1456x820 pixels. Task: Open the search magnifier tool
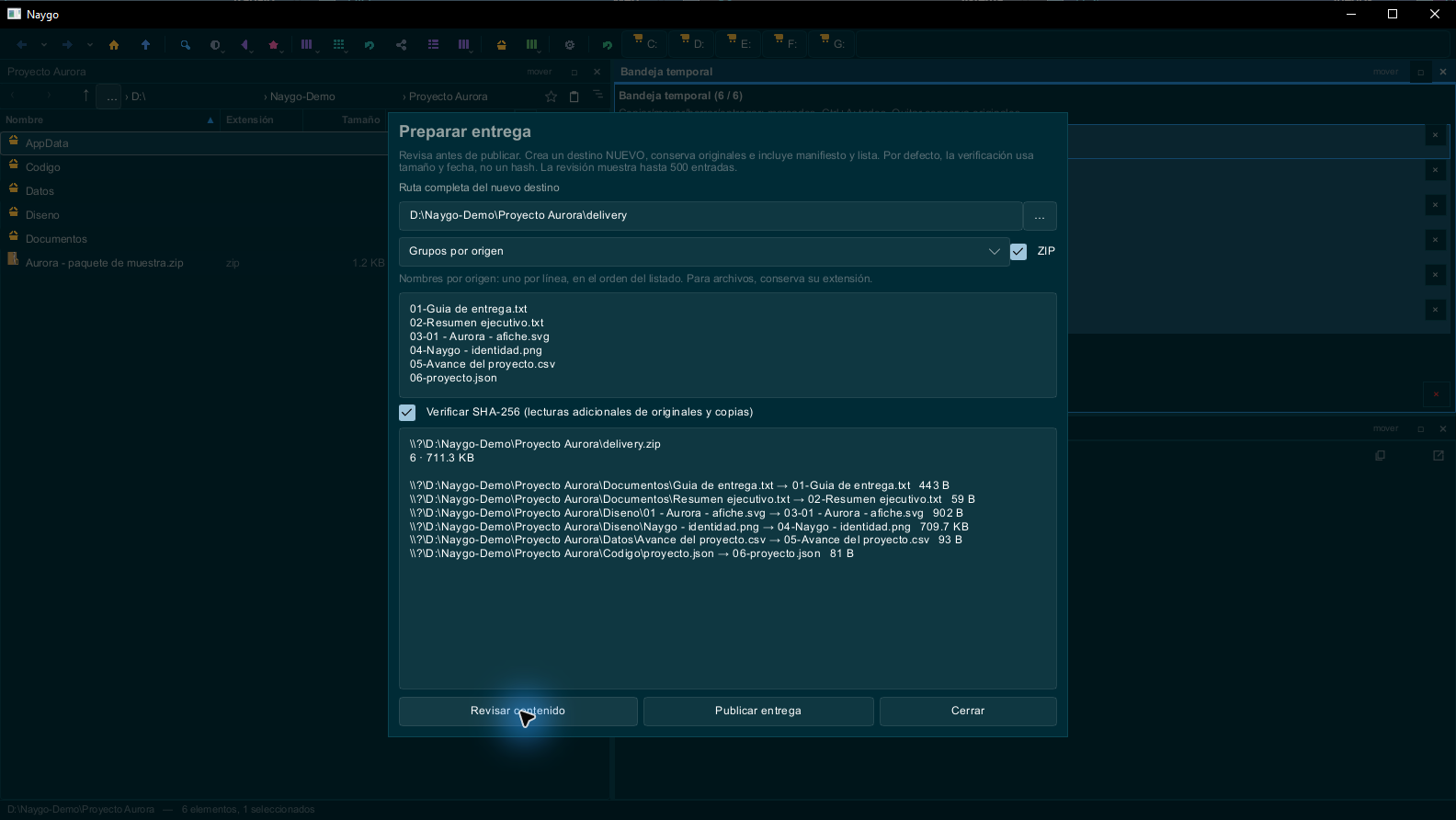coord(185,44)
